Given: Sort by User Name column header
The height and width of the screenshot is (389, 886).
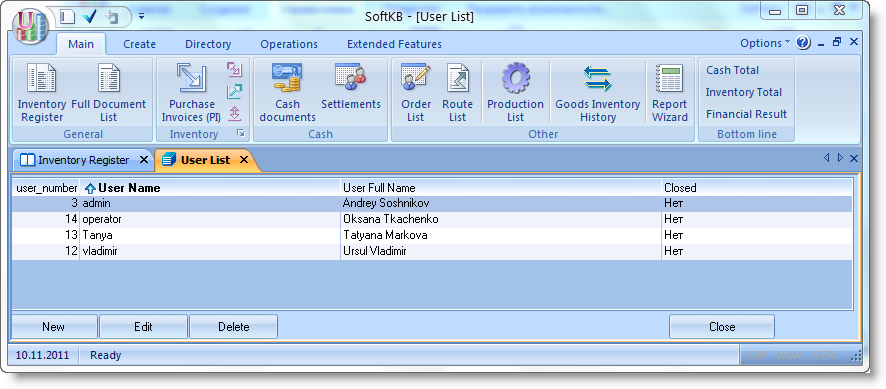Looking at the screenshot, I should 210,188.
